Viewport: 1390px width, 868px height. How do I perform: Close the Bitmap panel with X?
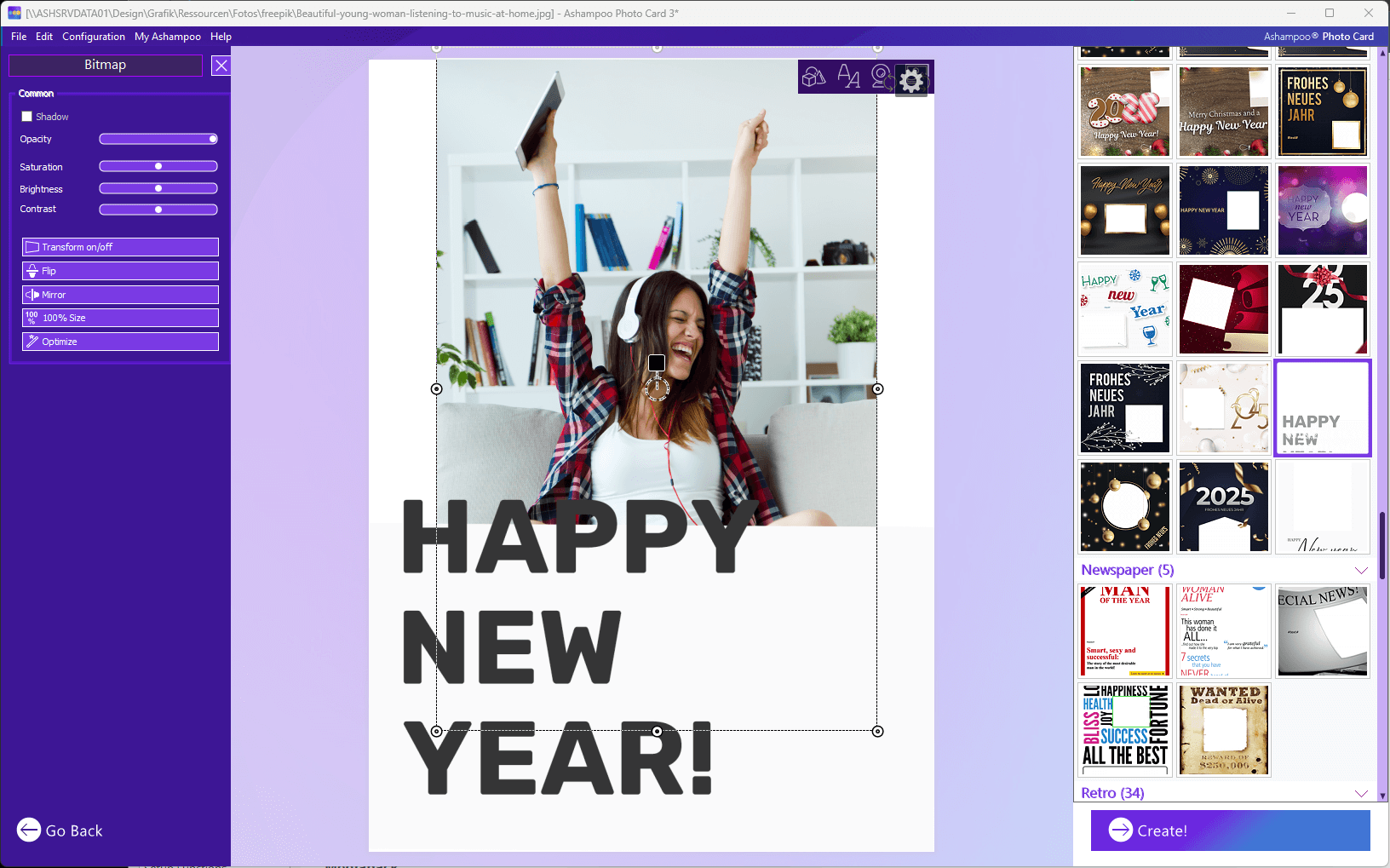[221, 66]
